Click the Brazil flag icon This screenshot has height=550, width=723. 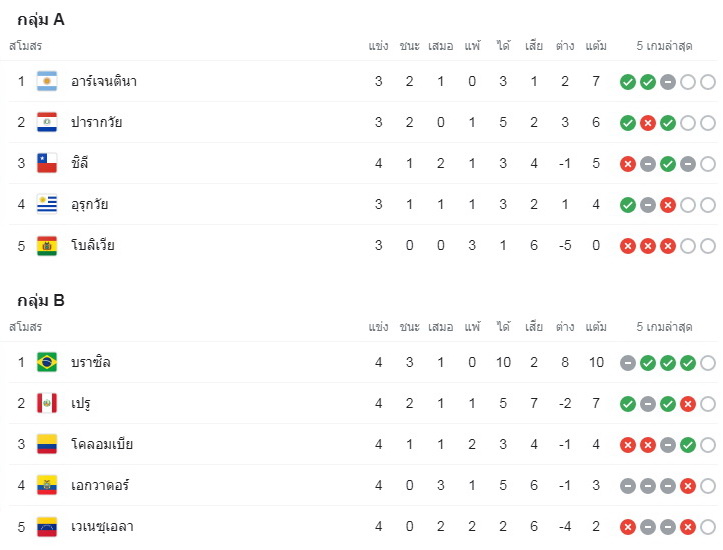(47, 362)
